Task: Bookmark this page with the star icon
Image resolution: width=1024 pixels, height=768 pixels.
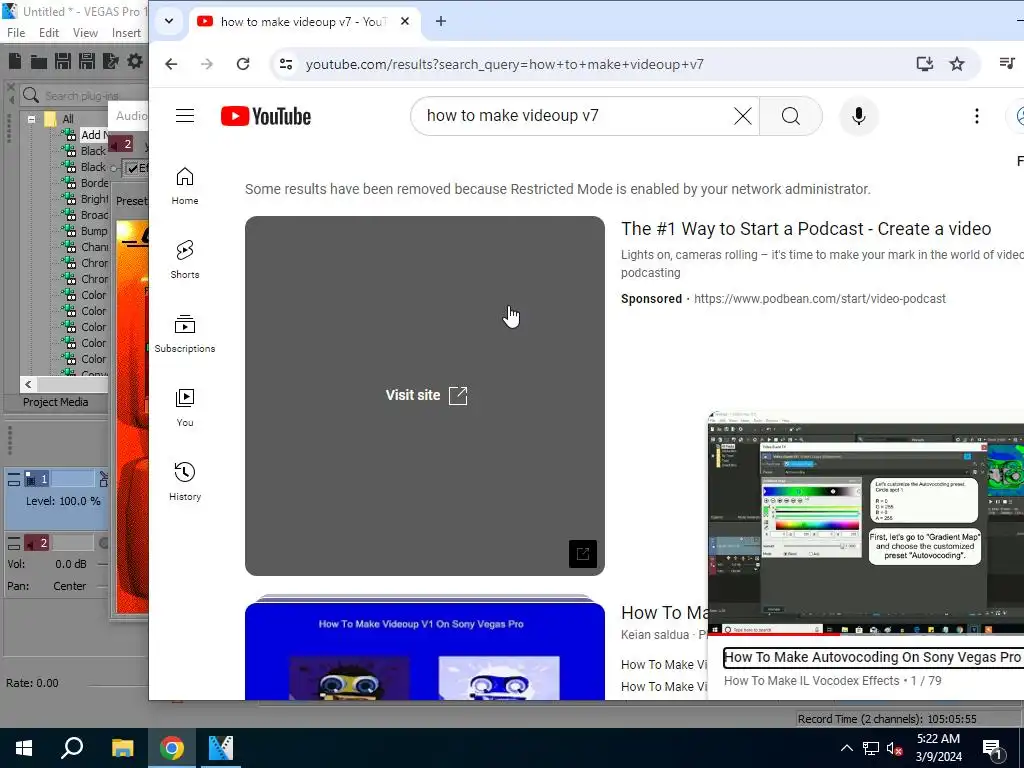Action: [957, 63]
